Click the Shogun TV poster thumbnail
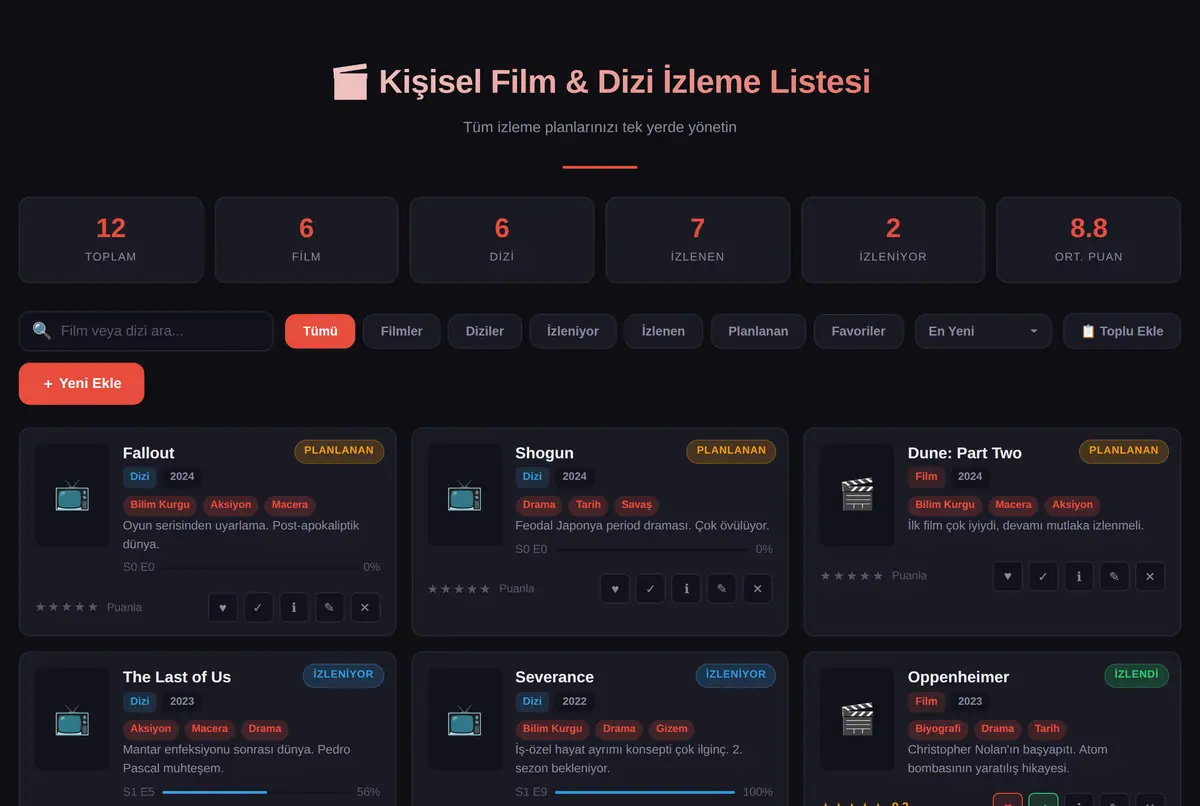This screenshot has width=1200, height=806. pyautogui.click(x=465, y=495)
